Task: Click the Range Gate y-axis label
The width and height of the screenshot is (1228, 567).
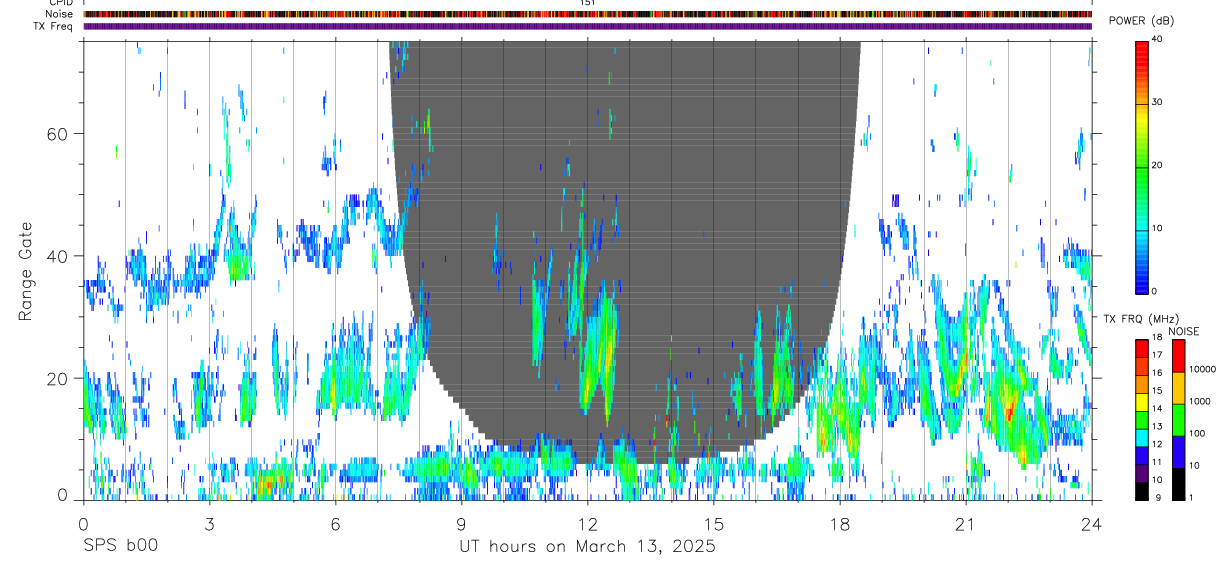Action: [x=26, y=271]
